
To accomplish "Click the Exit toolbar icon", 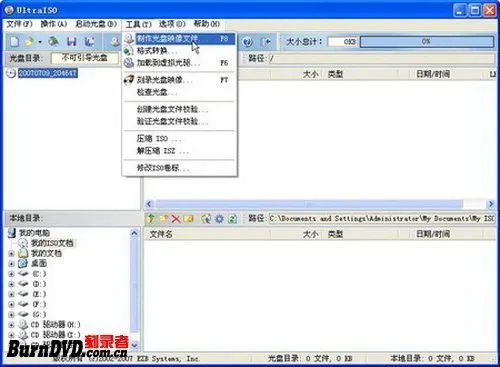I will (266, 42).
